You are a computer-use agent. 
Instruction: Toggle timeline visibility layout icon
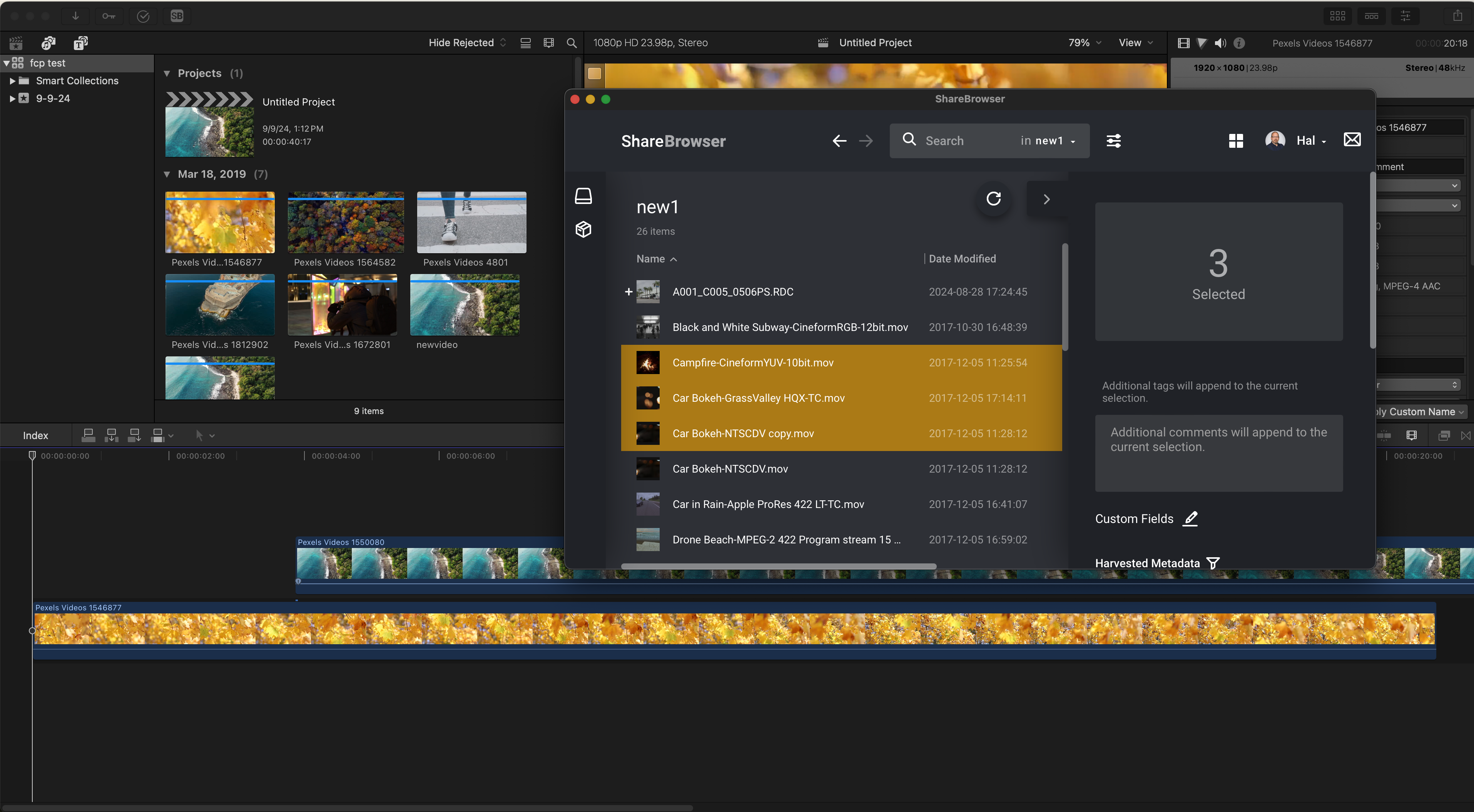tap(1372, 16)
